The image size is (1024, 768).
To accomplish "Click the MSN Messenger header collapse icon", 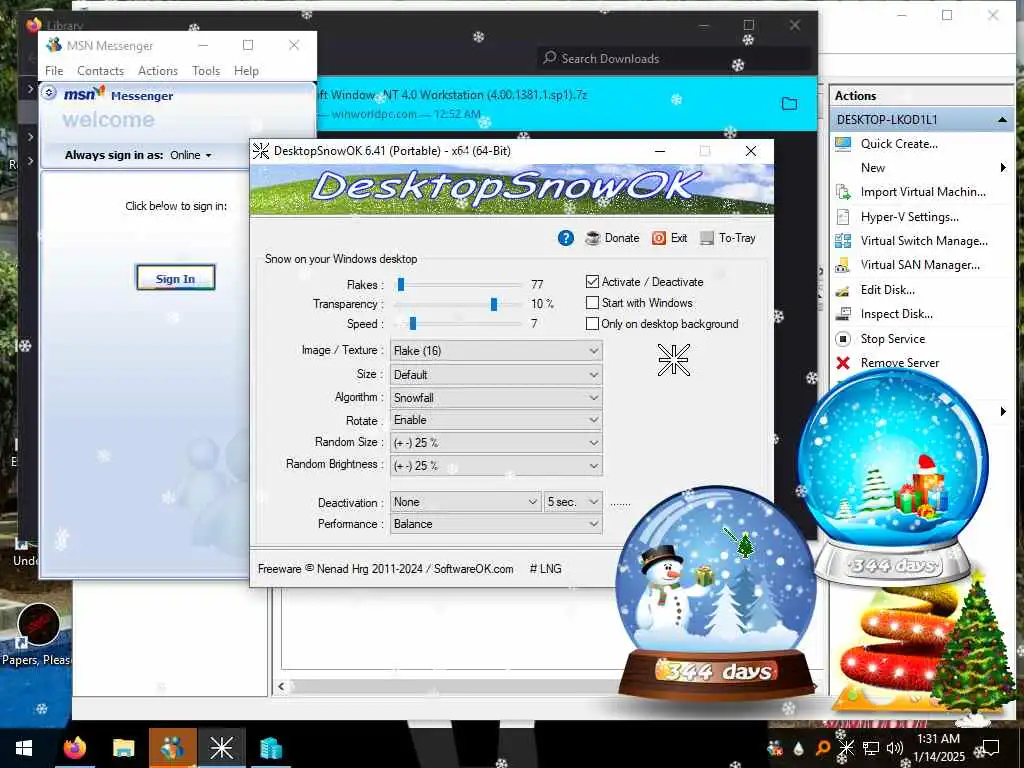I will (49, 93).
